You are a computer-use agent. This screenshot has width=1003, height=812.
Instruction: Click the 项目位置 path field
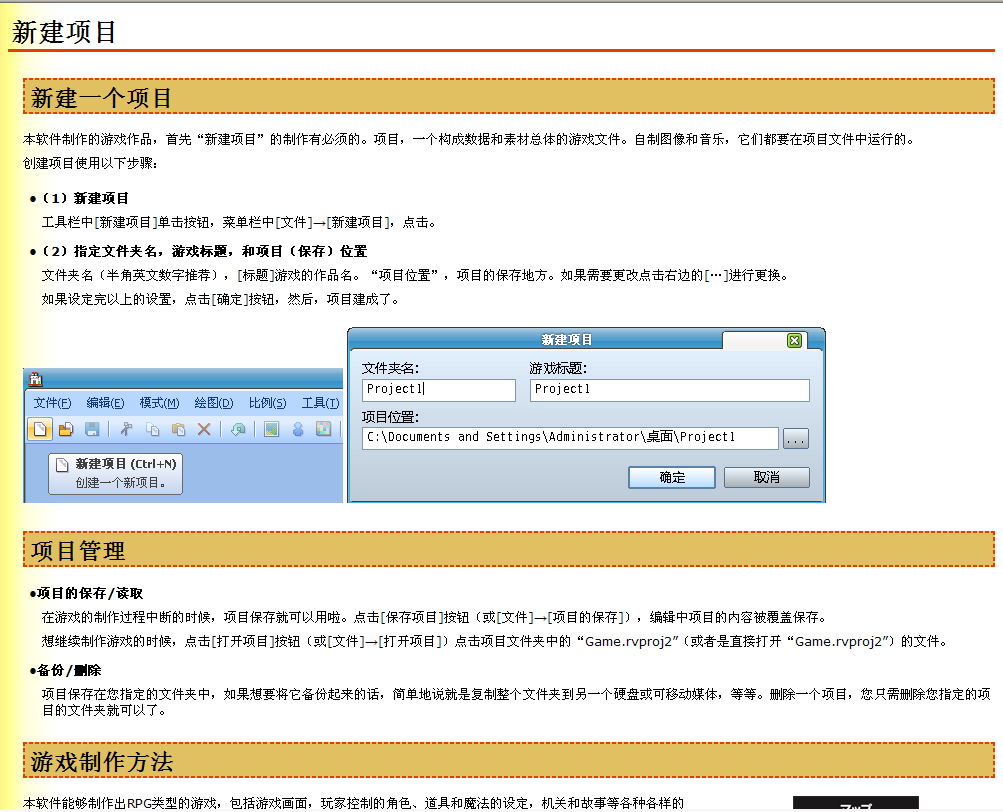tap(570, 438)
